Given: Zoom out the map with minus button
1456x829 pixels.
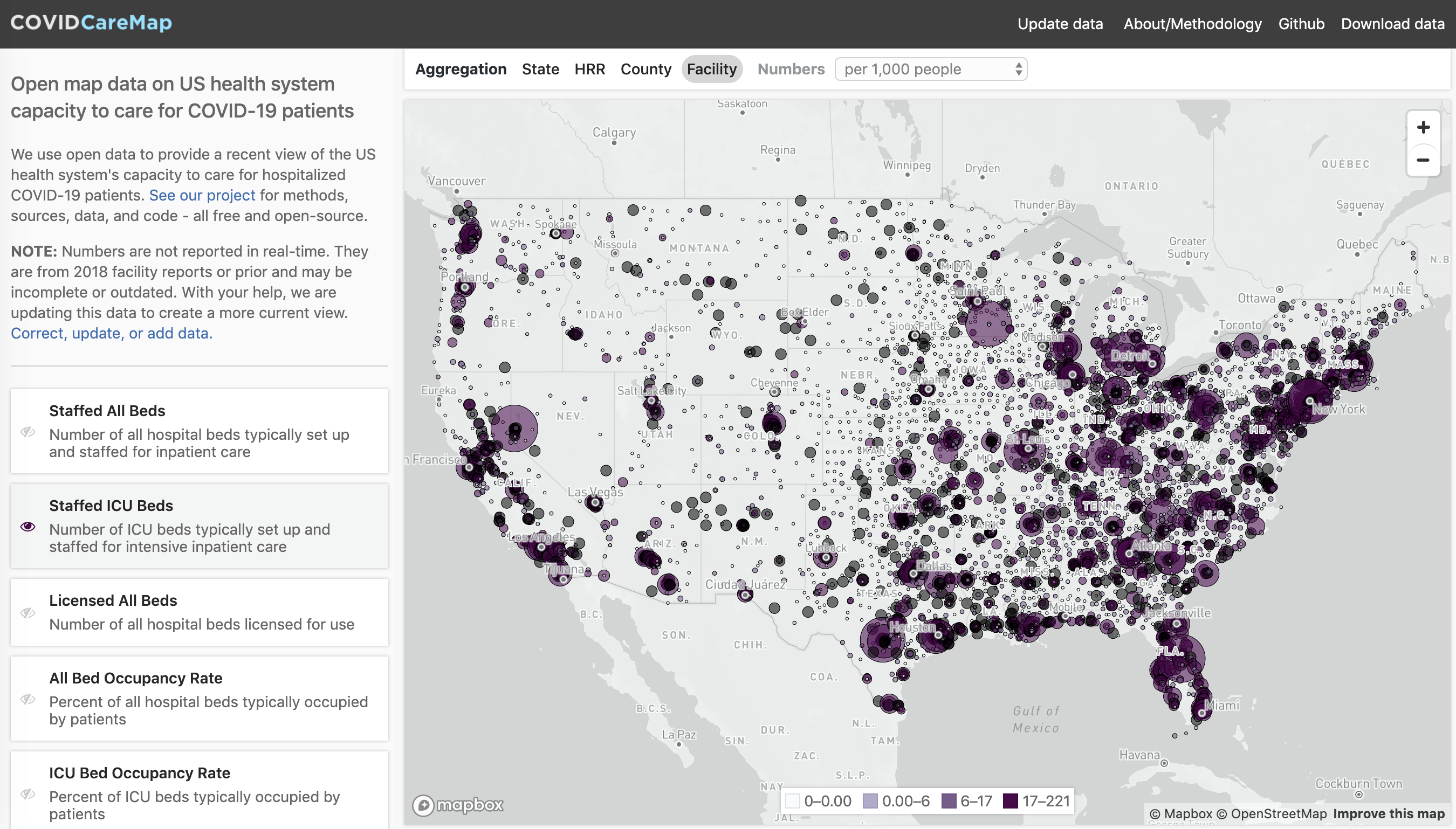Looking at the screenshot, I should point(1423,160).
